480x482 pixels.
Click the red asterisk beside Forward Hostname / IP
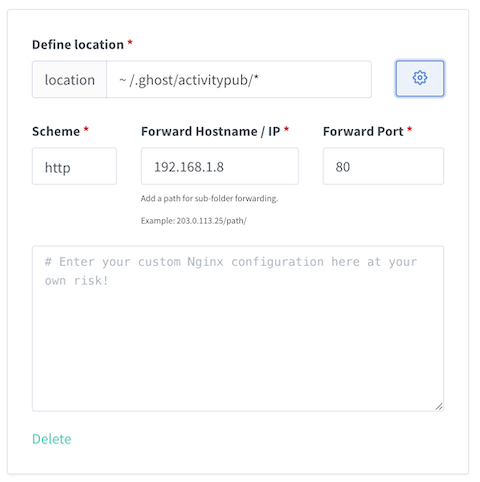tap(286, 129)
